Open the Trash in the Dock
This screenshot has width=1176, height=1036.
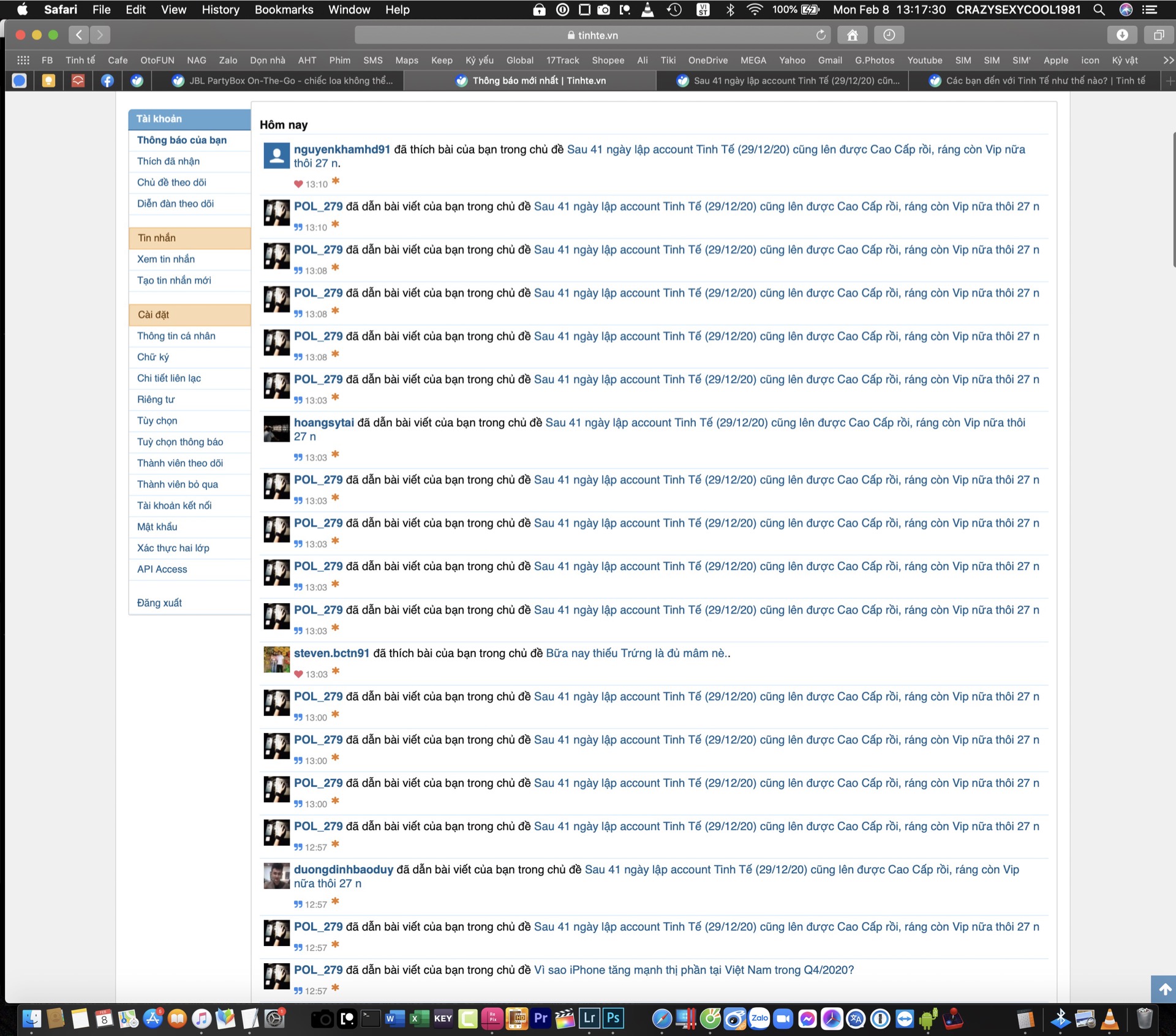(x=1144, y=1019)
